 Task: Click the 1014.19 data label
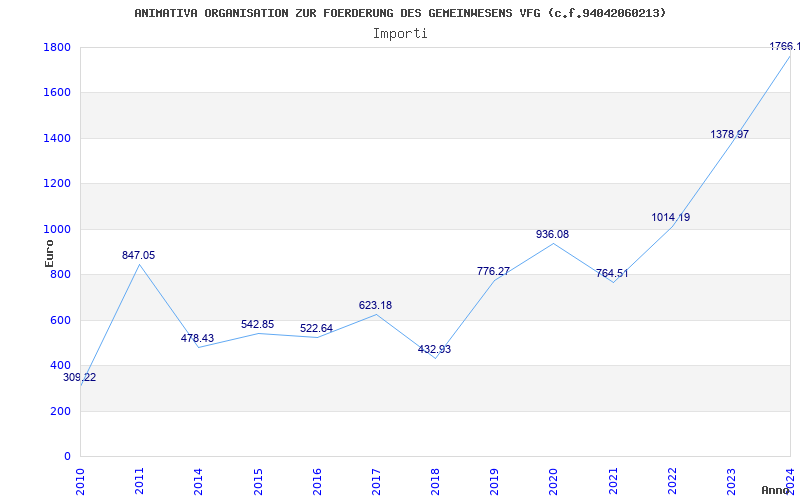(670, 218)
